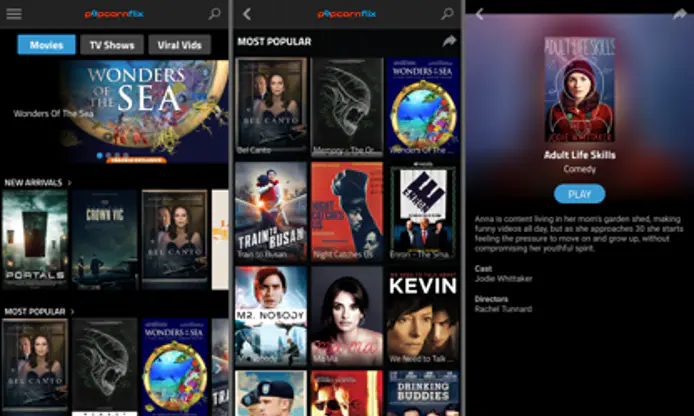Tap search icon beside the hamburger menu header
Viewport: 694px width, 416px height.
click(x=214, y=15)
